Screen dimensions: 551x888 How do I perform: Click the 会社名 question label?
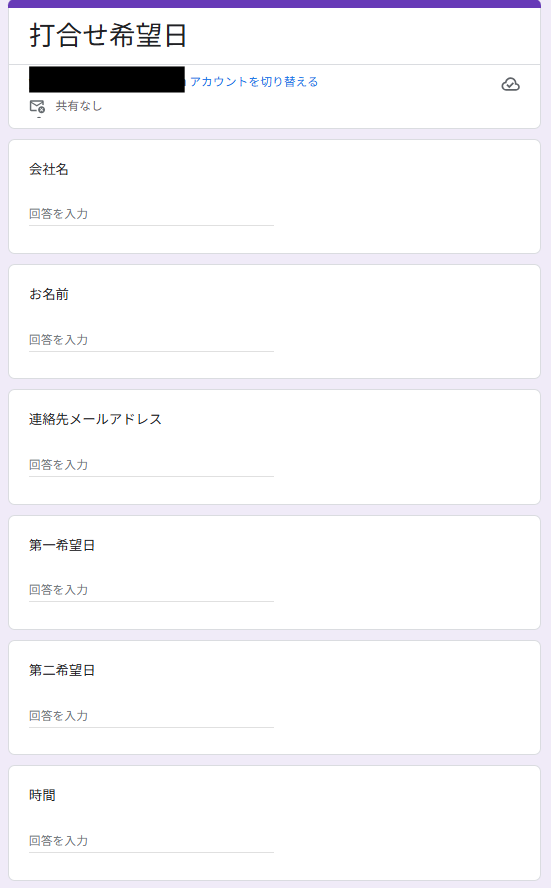coord(49,169)
